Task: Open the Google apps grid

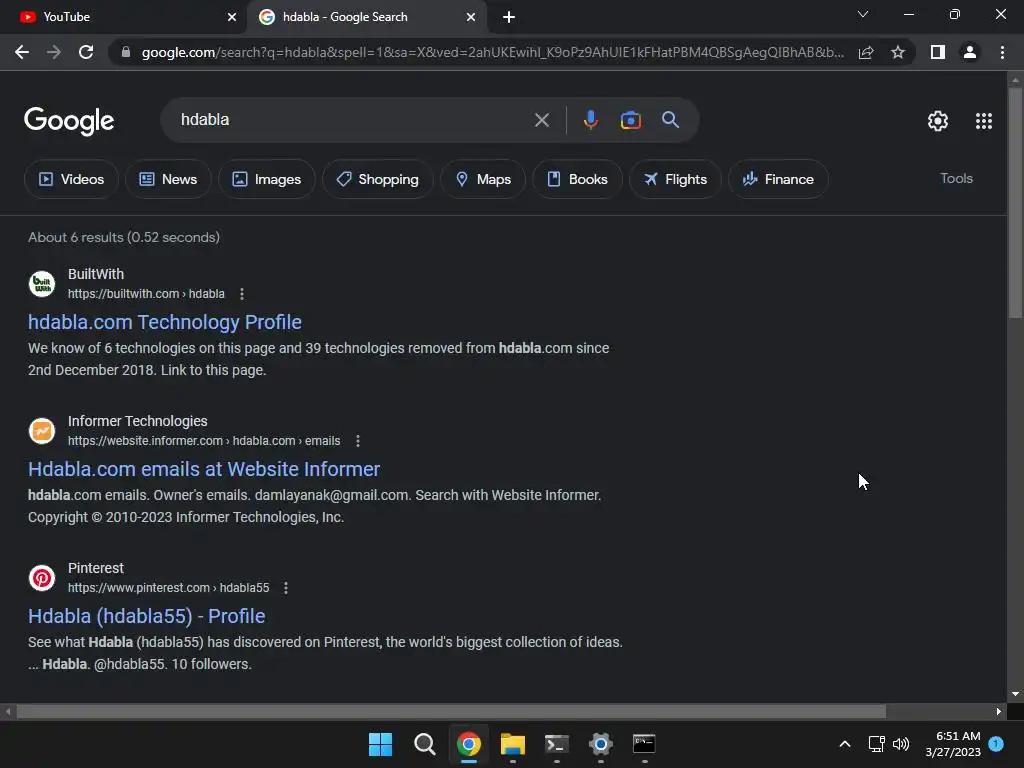Action: (x=984, y=121)
